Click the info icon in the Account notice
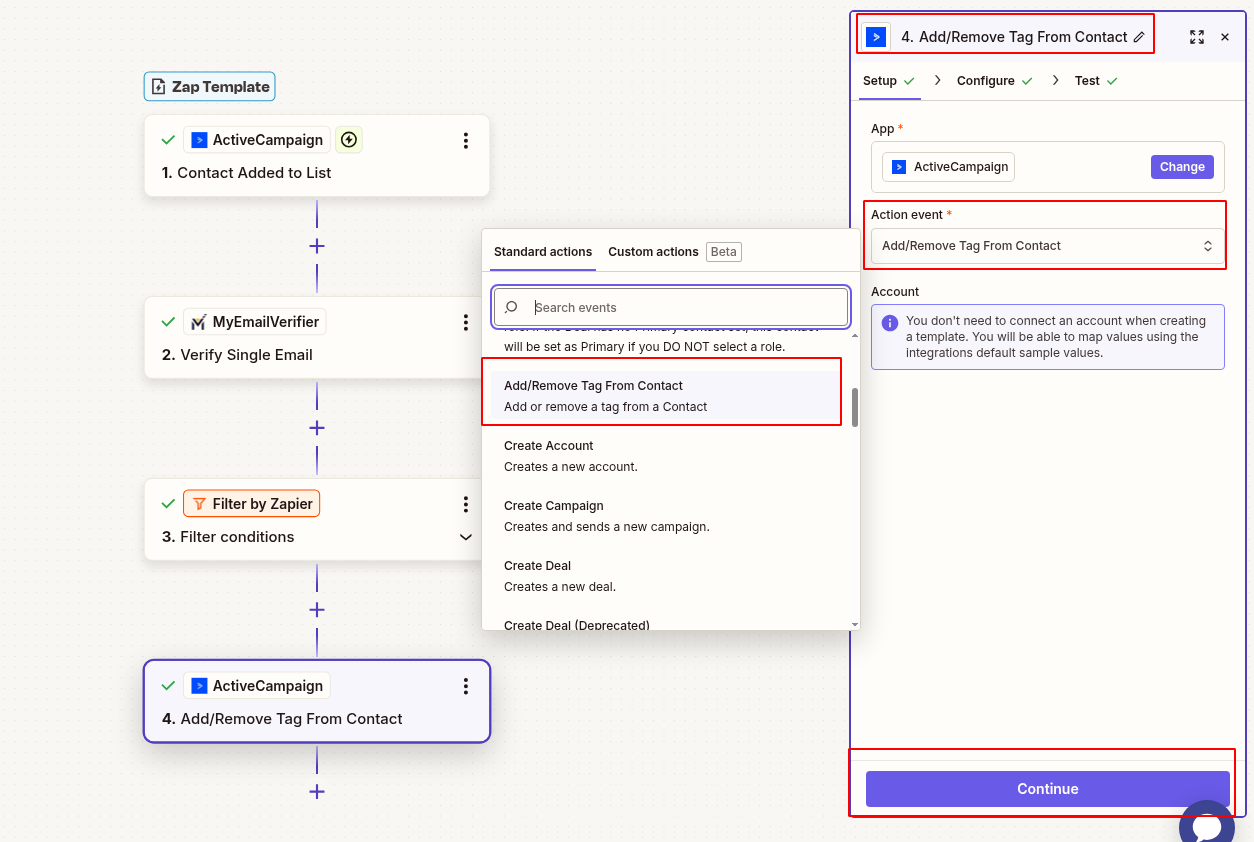The image size is (1254, 842). [889, 321]
